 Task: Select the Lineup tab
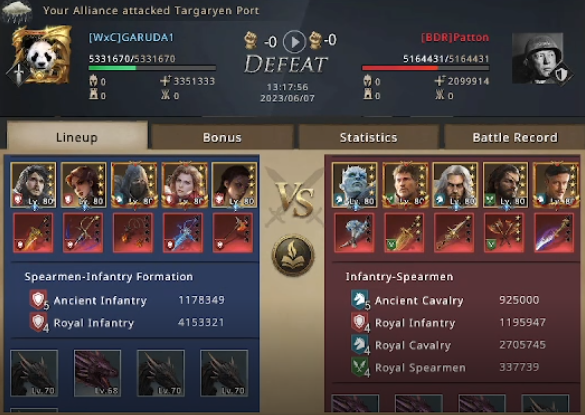click(x=77, y=137)
